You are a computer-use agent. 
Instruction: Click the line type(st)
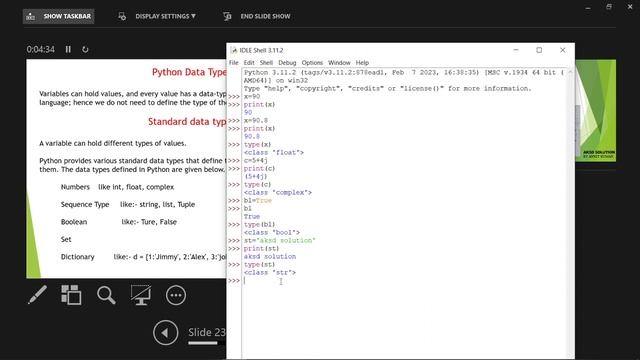[259, 264]
